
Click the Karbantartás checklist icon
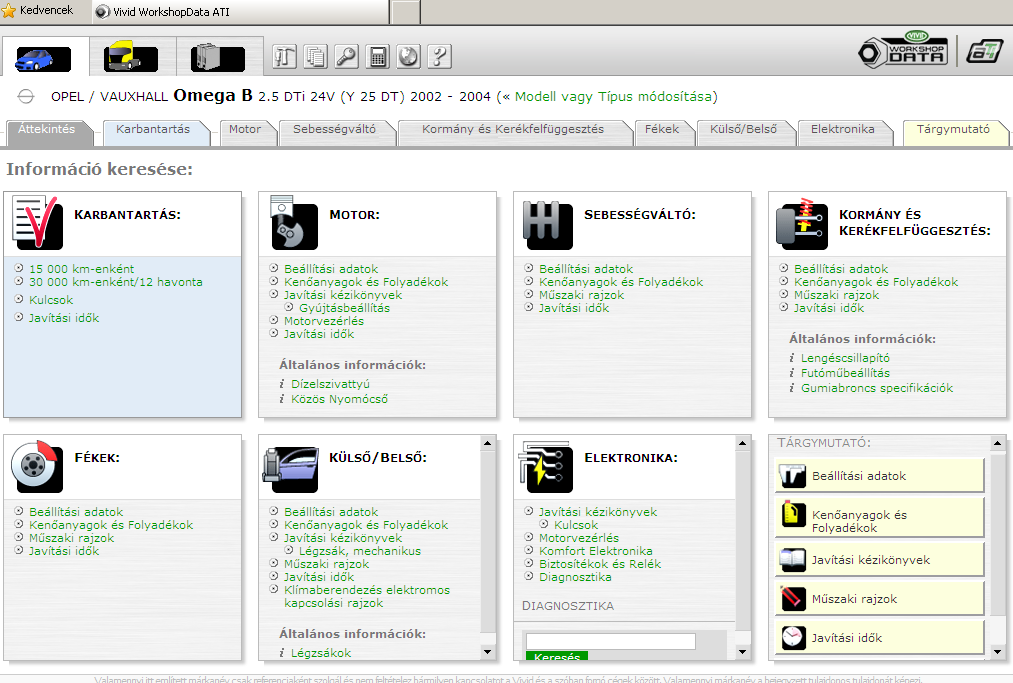click(x=38, y=222)
